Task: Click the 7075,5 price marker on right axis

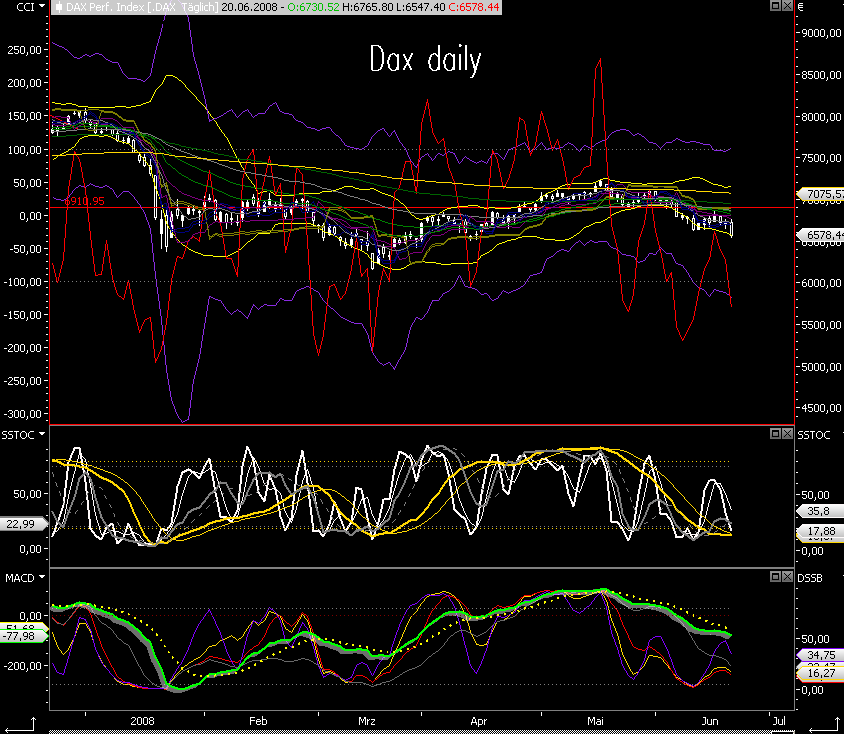Action: [821, 194]
